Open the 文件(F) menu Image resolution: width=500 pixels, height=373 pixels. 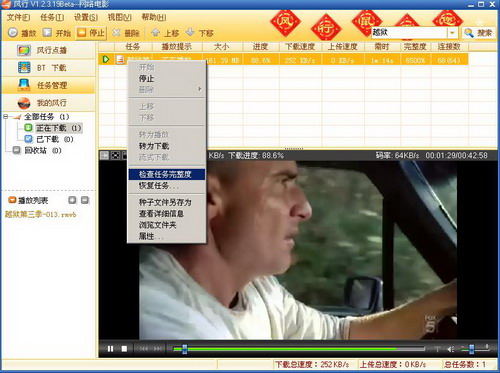click(x=18, y=17)
